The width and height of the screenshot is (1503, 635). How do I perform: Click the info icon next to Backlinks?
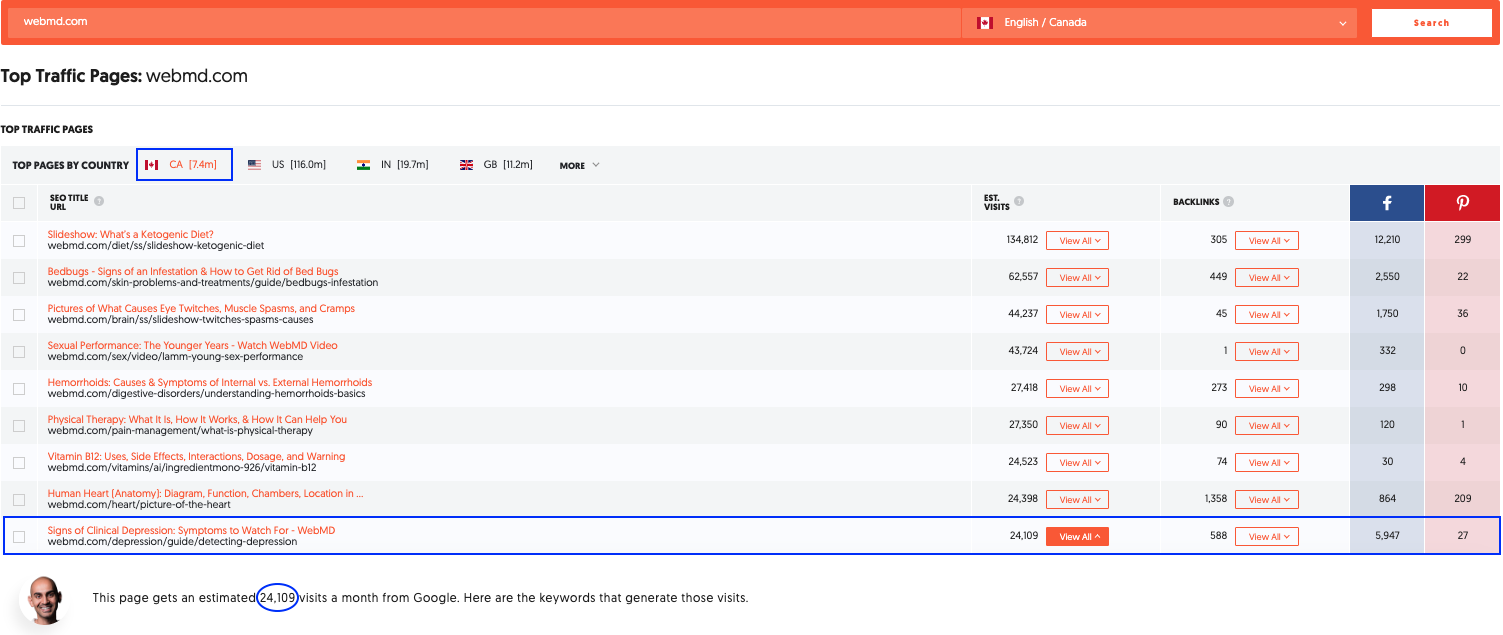click(1228, 201)
